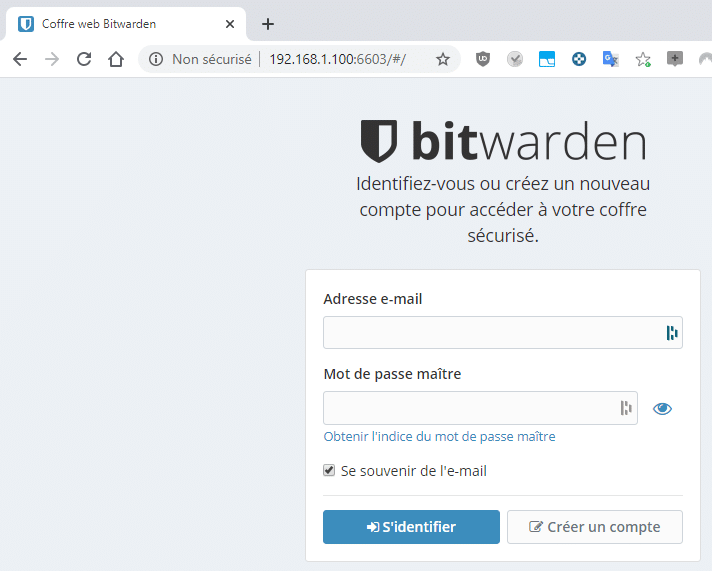Click the autofill icon in the e-mail field

pyautogui.click(x=672, y=333)
